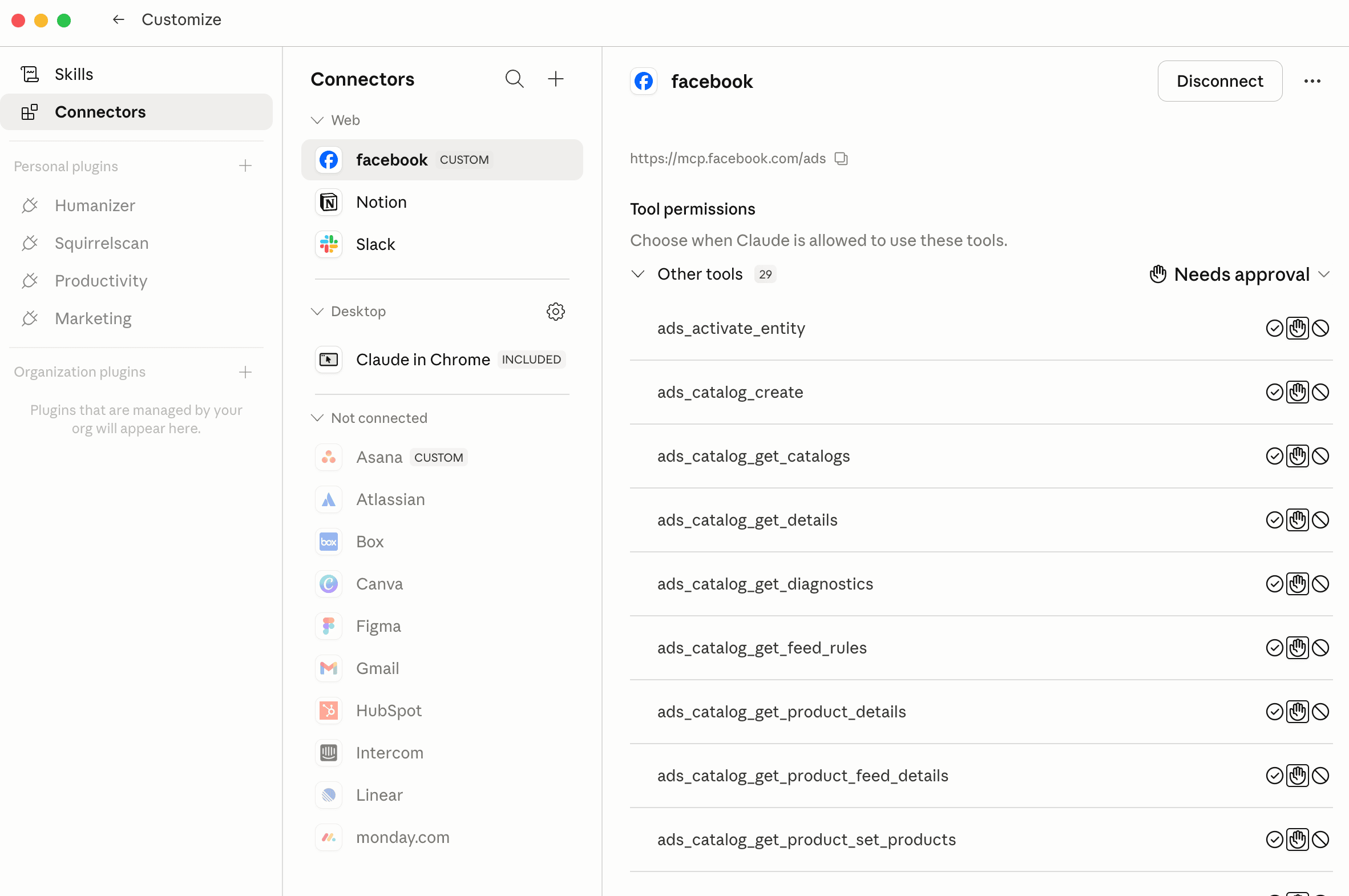Open the Connectors section in sidebar

click(x=136, y=112)
